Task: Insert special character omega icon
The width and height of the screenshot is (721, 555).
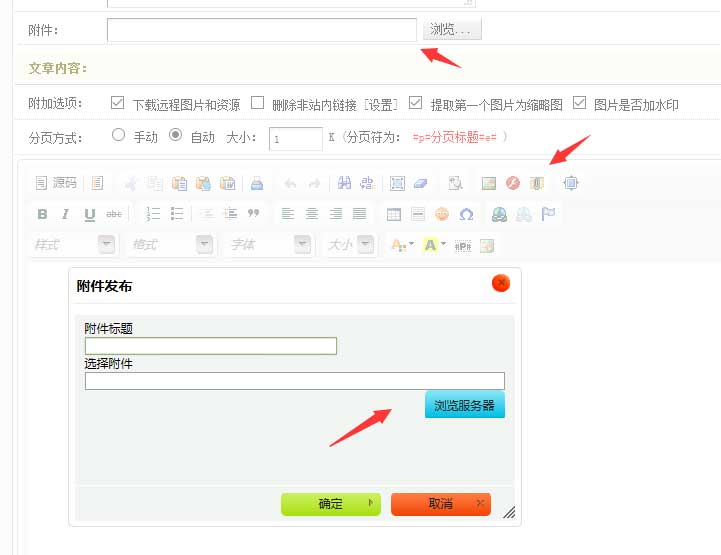Action: point(466,214)
